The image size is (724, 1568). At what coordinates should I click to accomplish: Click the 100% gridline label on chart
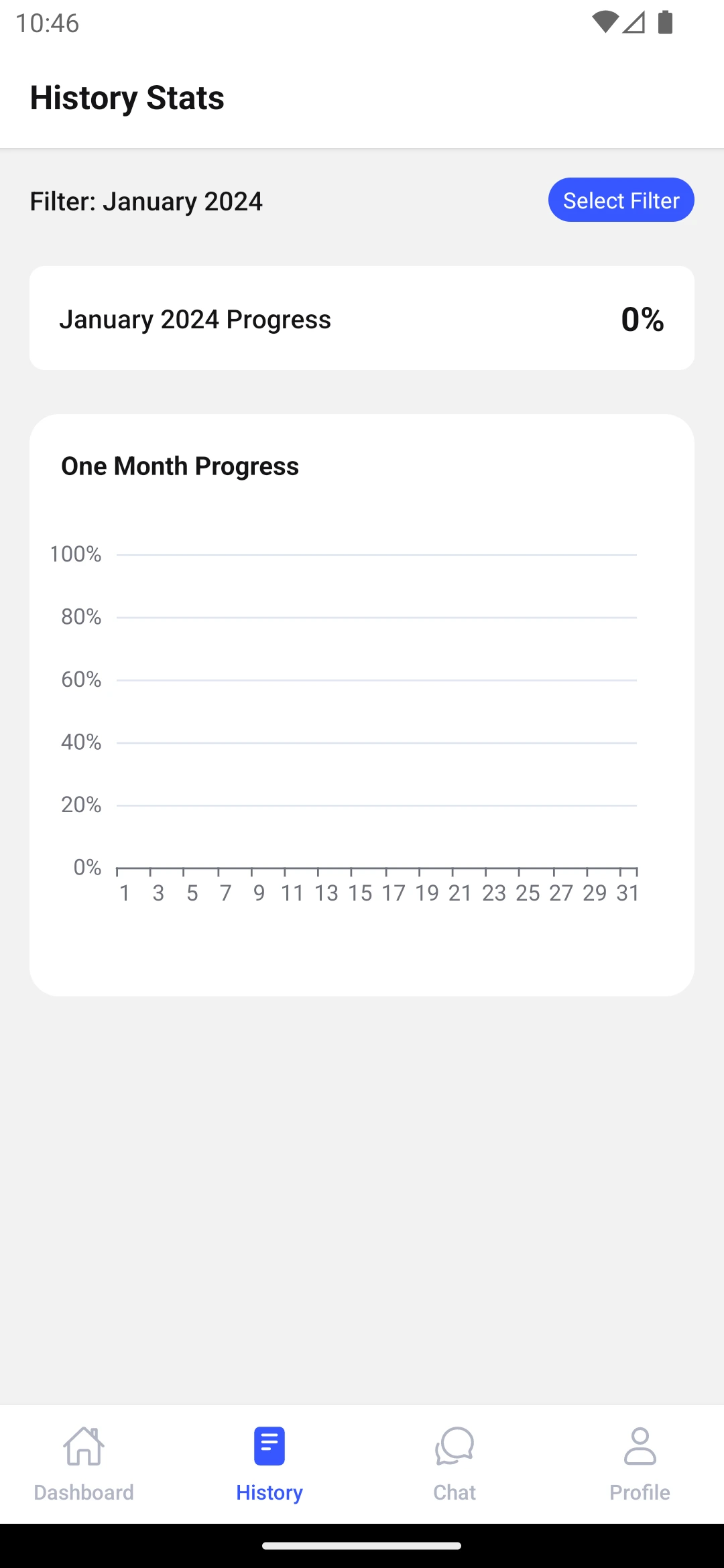[x=76, y=554]
